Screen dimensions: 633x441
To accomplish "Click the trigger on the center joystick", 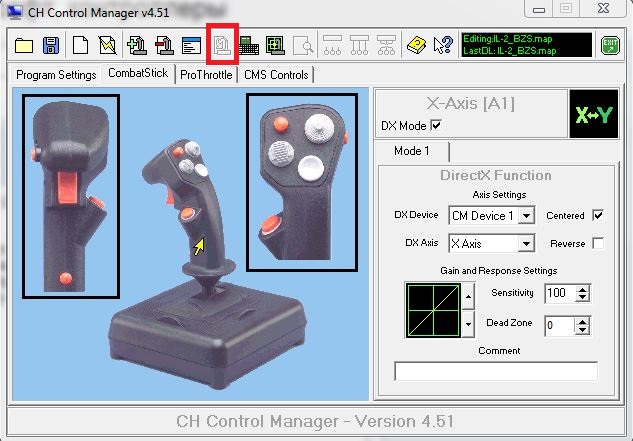I will [x=170, y=196].
